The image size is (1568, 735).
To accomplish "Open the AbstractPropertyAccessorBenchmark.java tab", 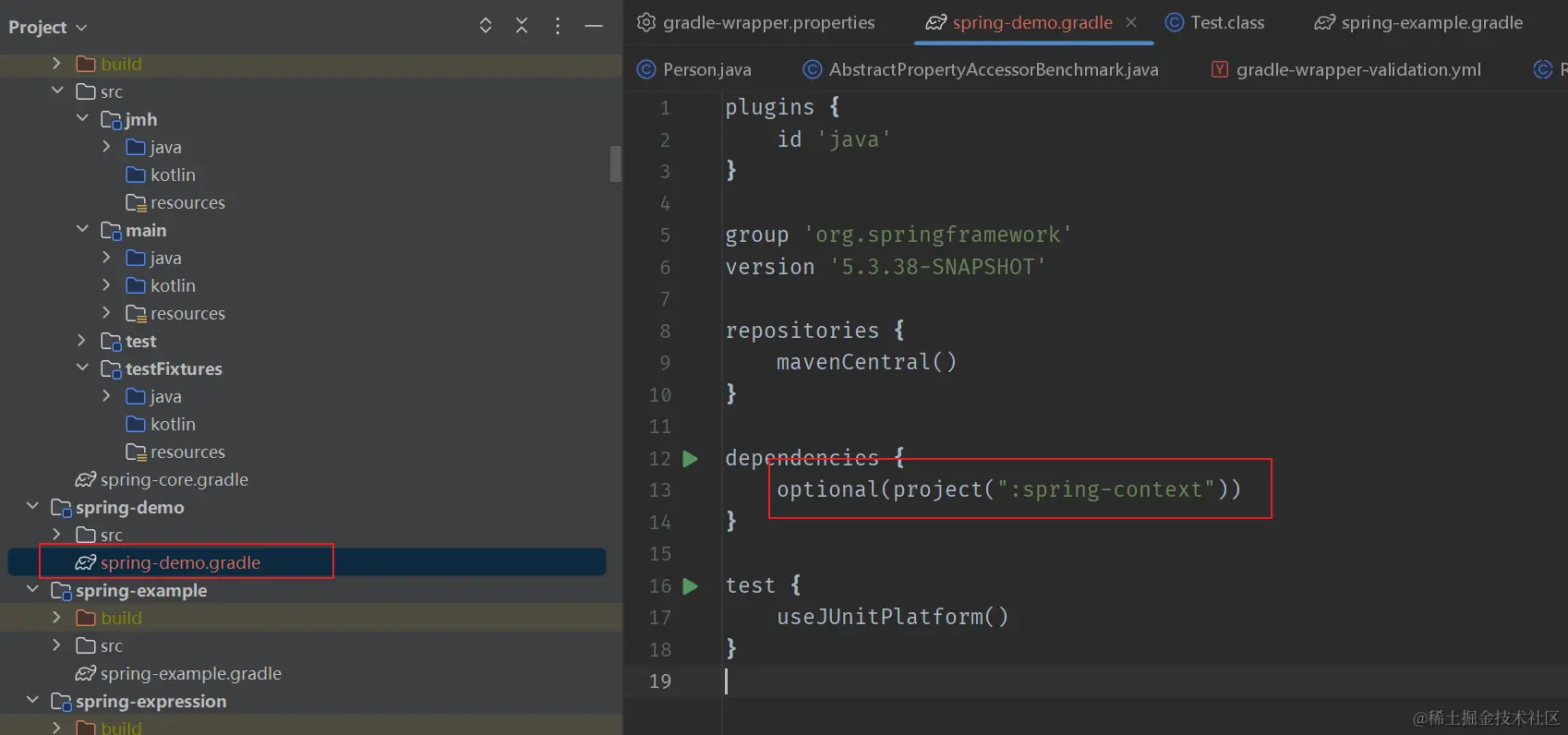I will 982,69.
